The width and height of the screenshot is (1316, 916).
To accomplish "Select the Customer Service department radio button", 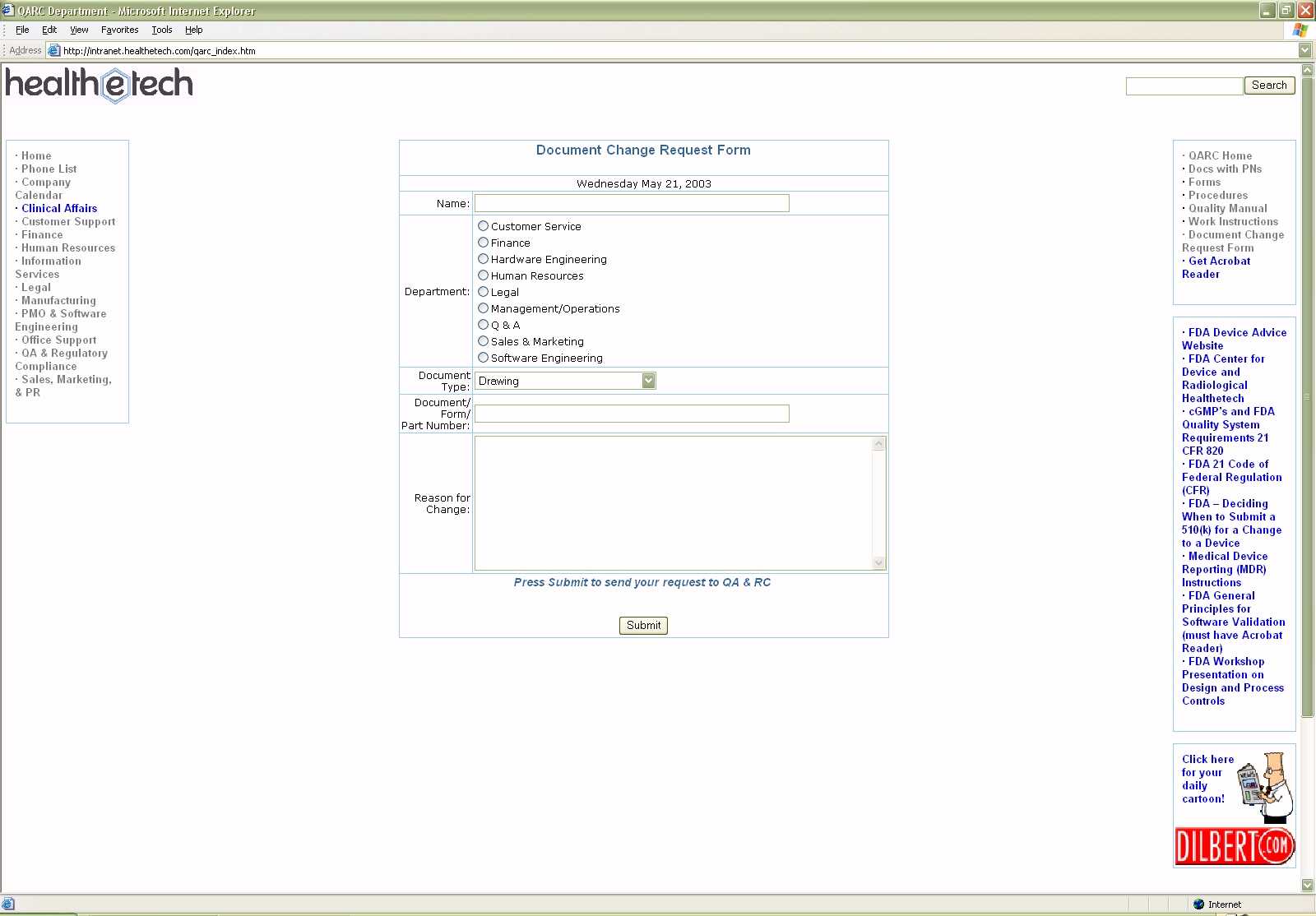I will pyautogui.click(x=484, y=226).
